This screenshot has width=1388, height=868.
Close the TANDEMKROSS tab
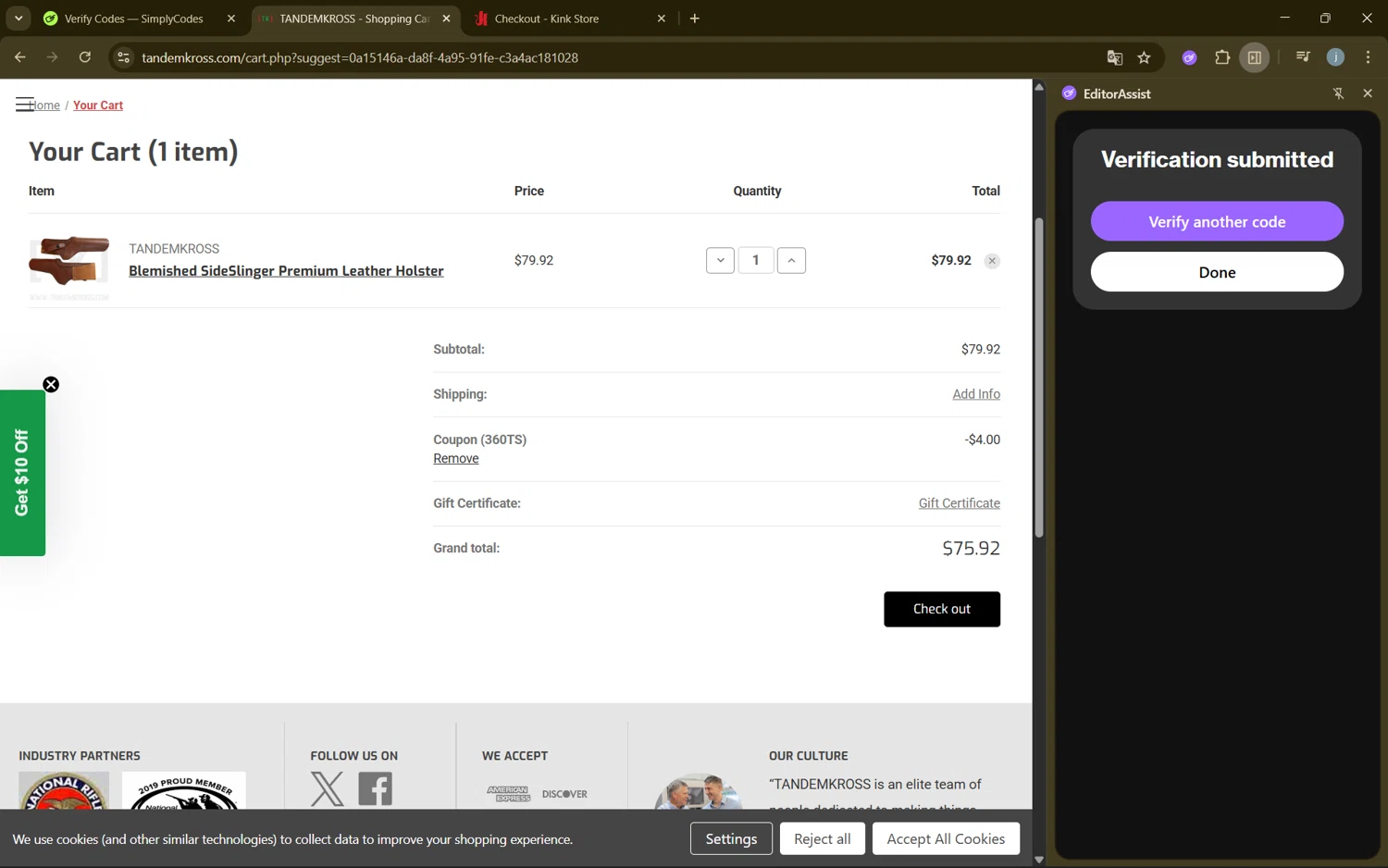(446, 19)
